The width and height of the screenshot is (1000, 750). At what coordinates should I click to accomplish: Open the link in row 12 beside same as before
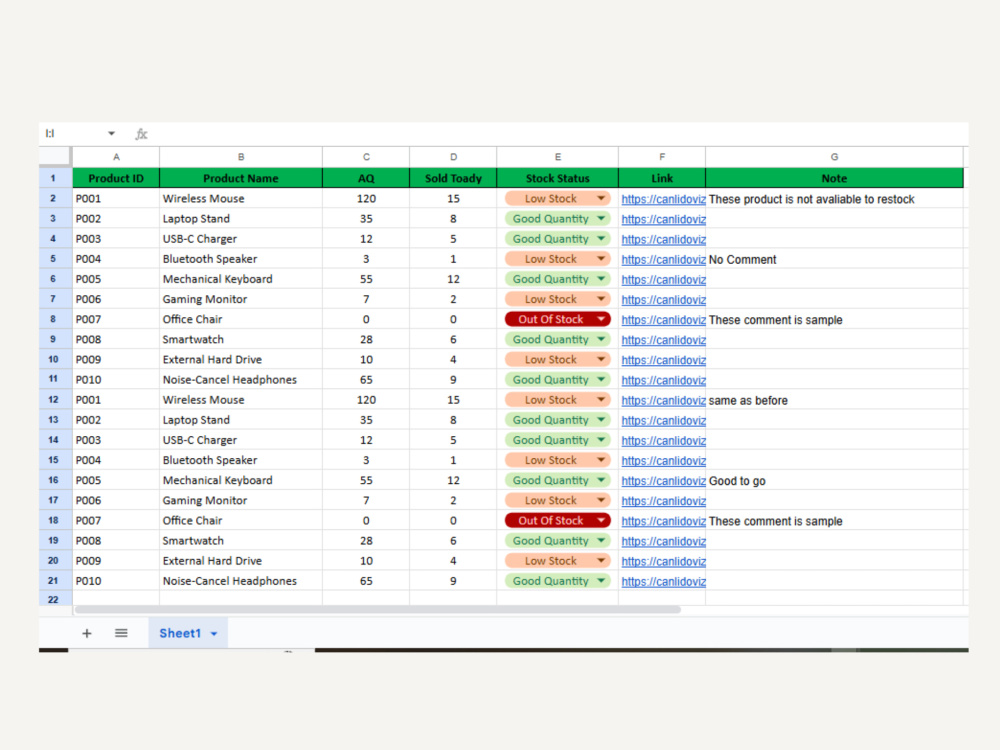click(663, 401)
